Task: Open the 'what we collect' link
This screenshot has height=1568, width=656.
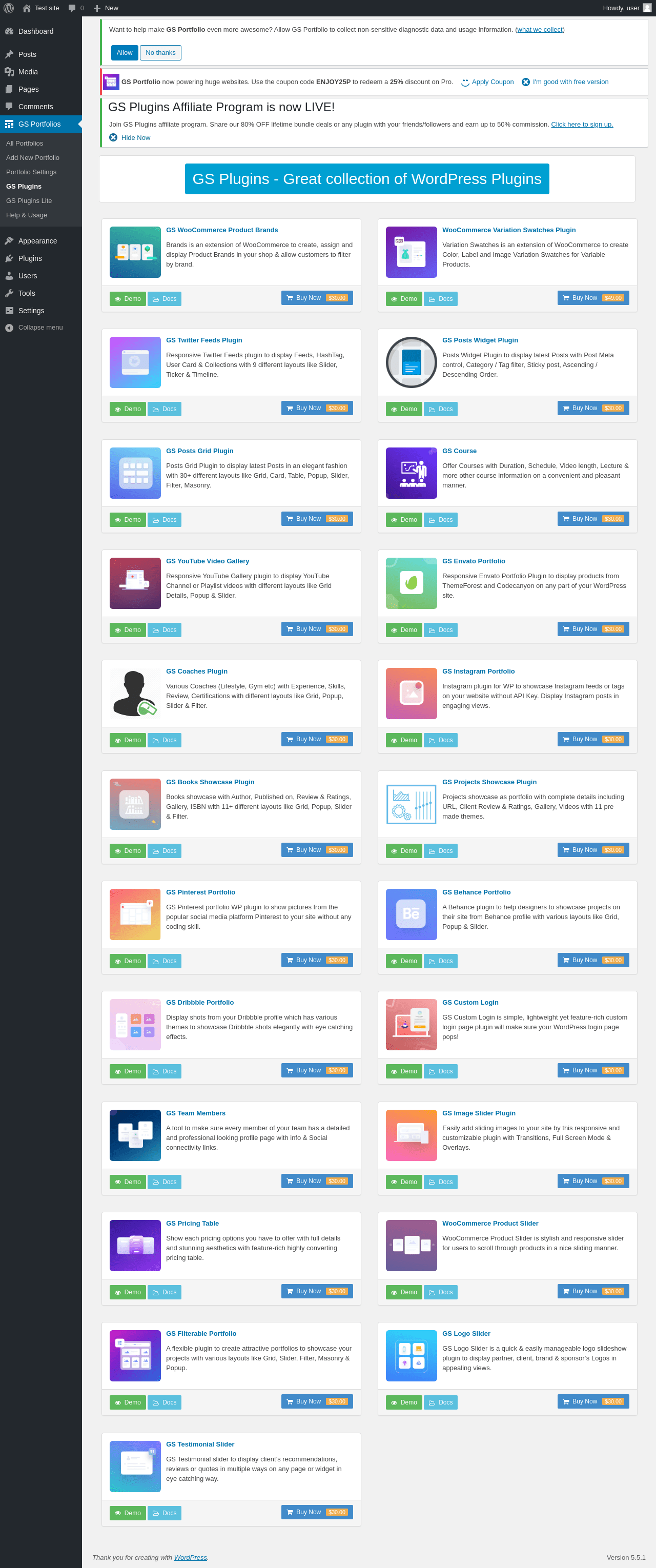Action: pos(540,30)
